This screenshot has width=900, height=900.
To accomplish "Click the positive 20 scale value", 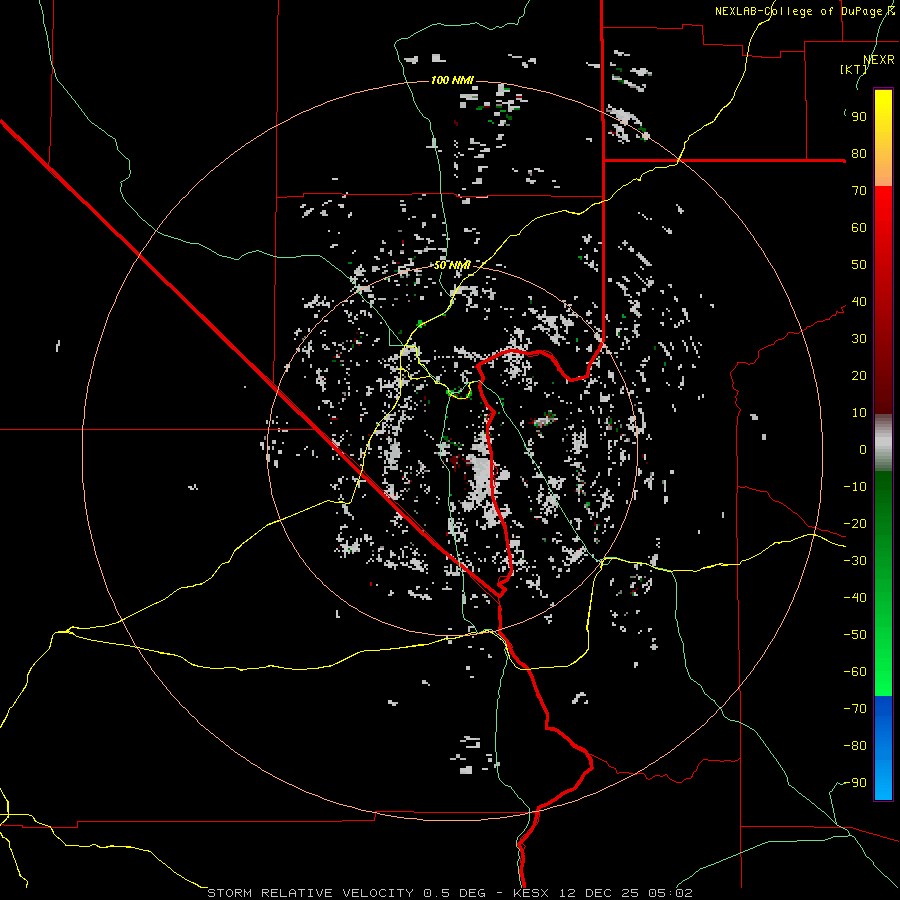I will [859, 376].
